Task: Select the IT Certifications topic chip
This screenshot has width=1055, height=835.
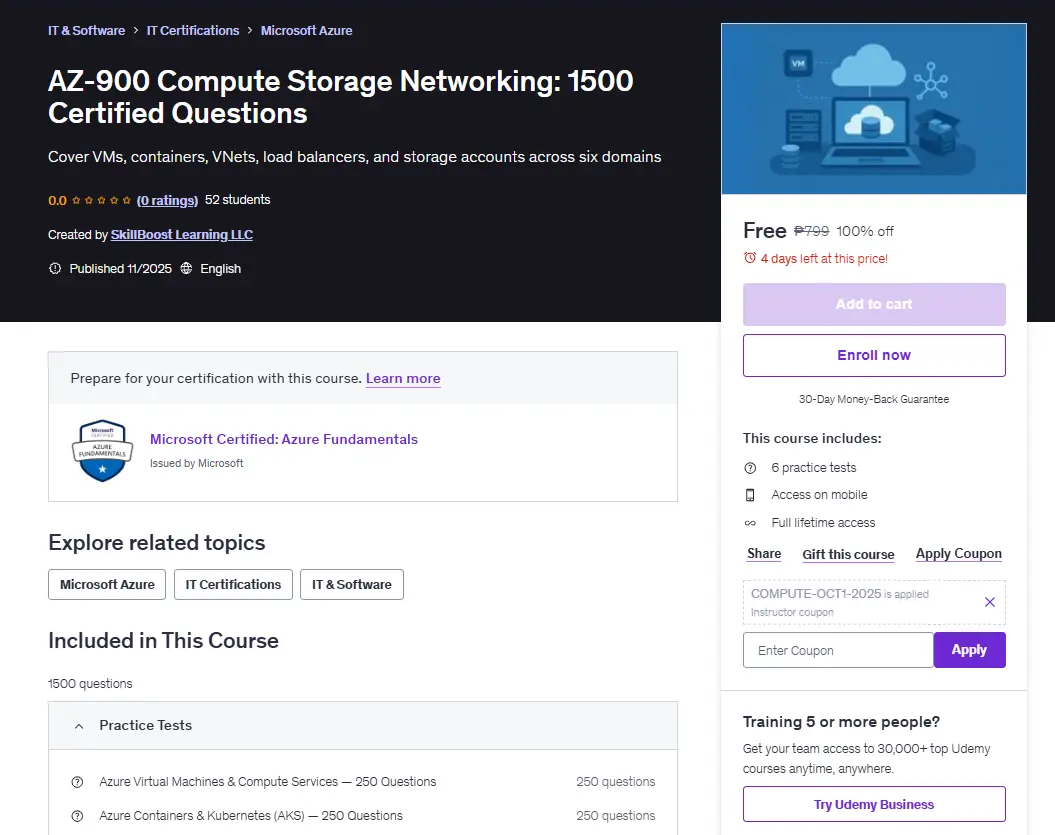Action: (x=233, y=584)
